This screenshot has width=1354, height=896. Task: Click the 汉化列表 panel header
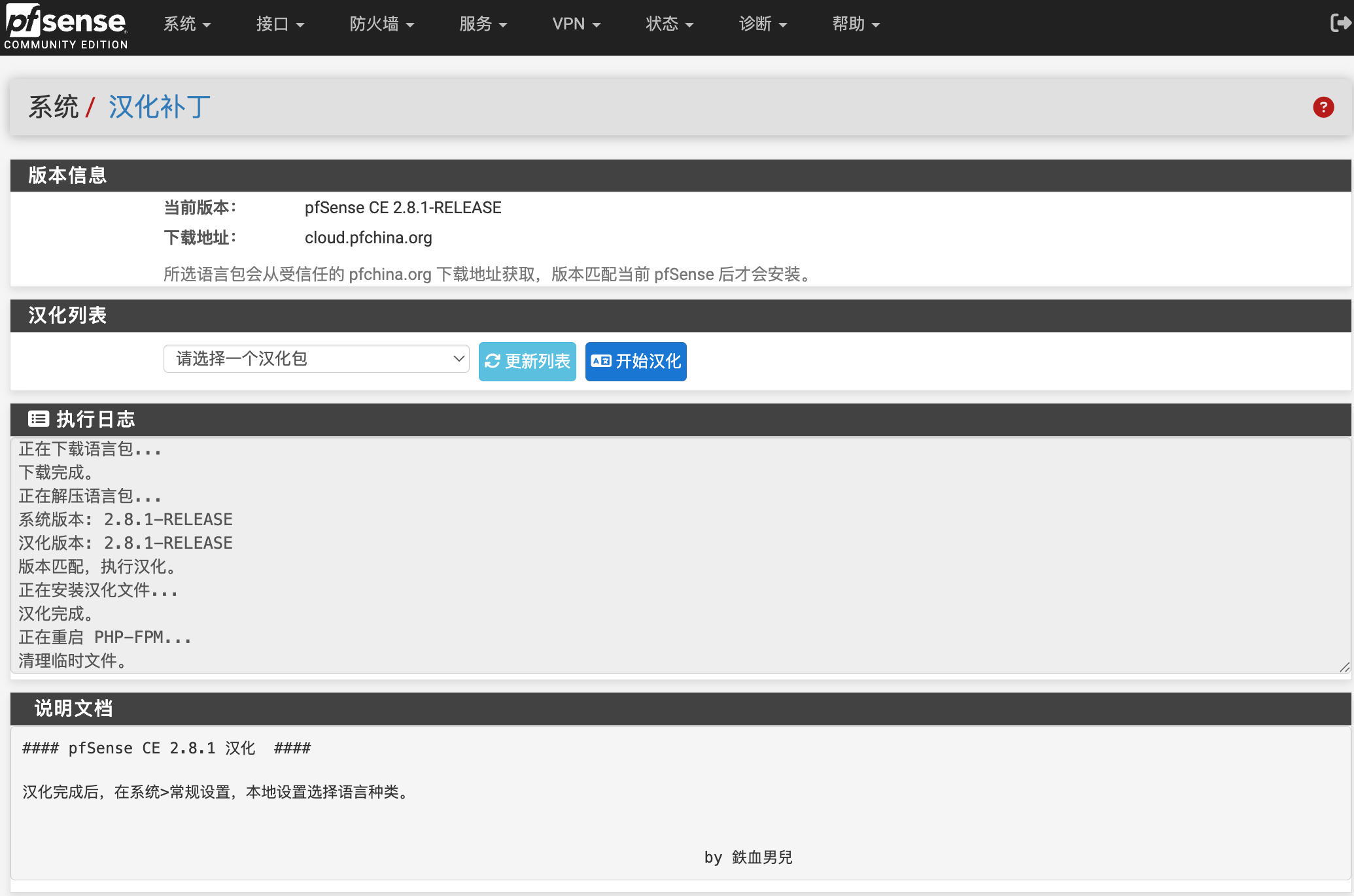click(x=681, y=315)
